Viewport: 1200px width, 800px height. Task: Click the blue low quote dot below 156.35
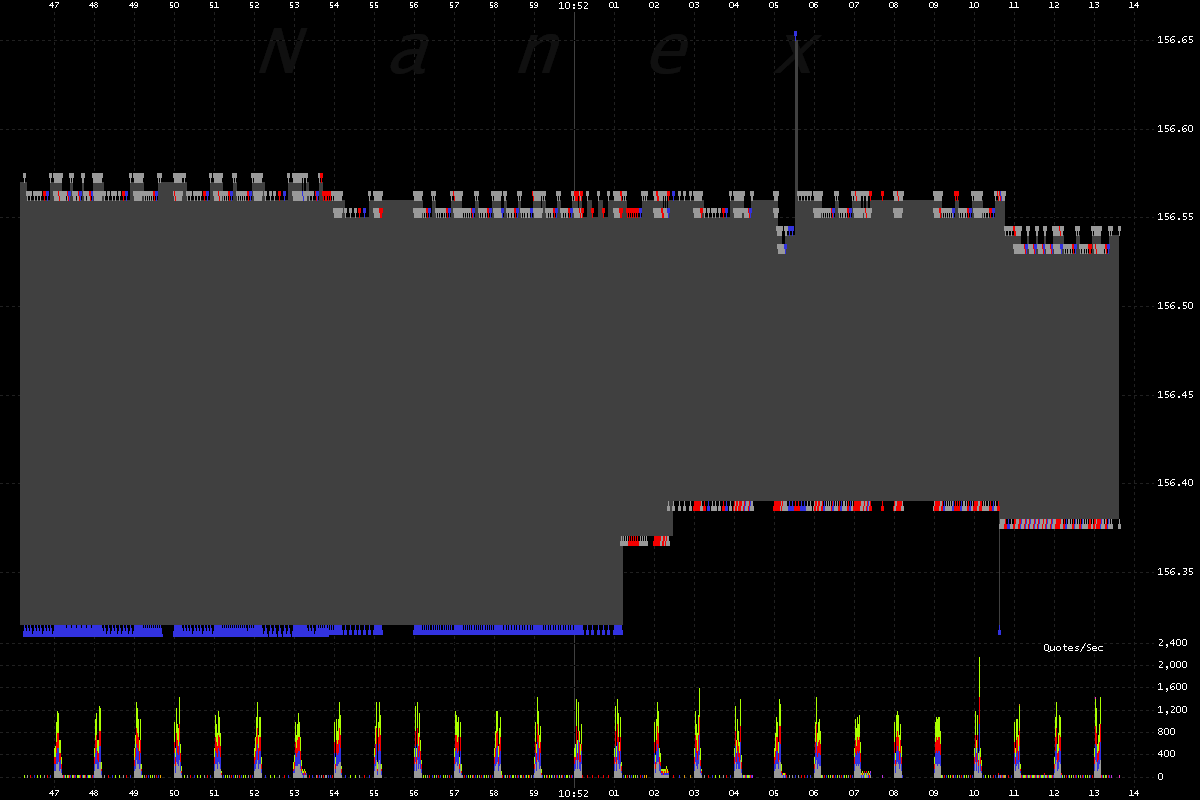tap(999, 632)
